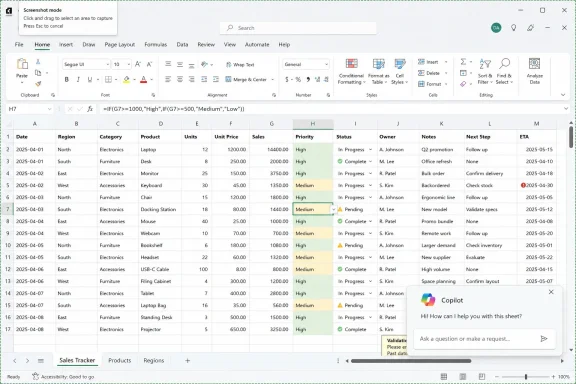Send the Copilot request with arrow icon

544,338
